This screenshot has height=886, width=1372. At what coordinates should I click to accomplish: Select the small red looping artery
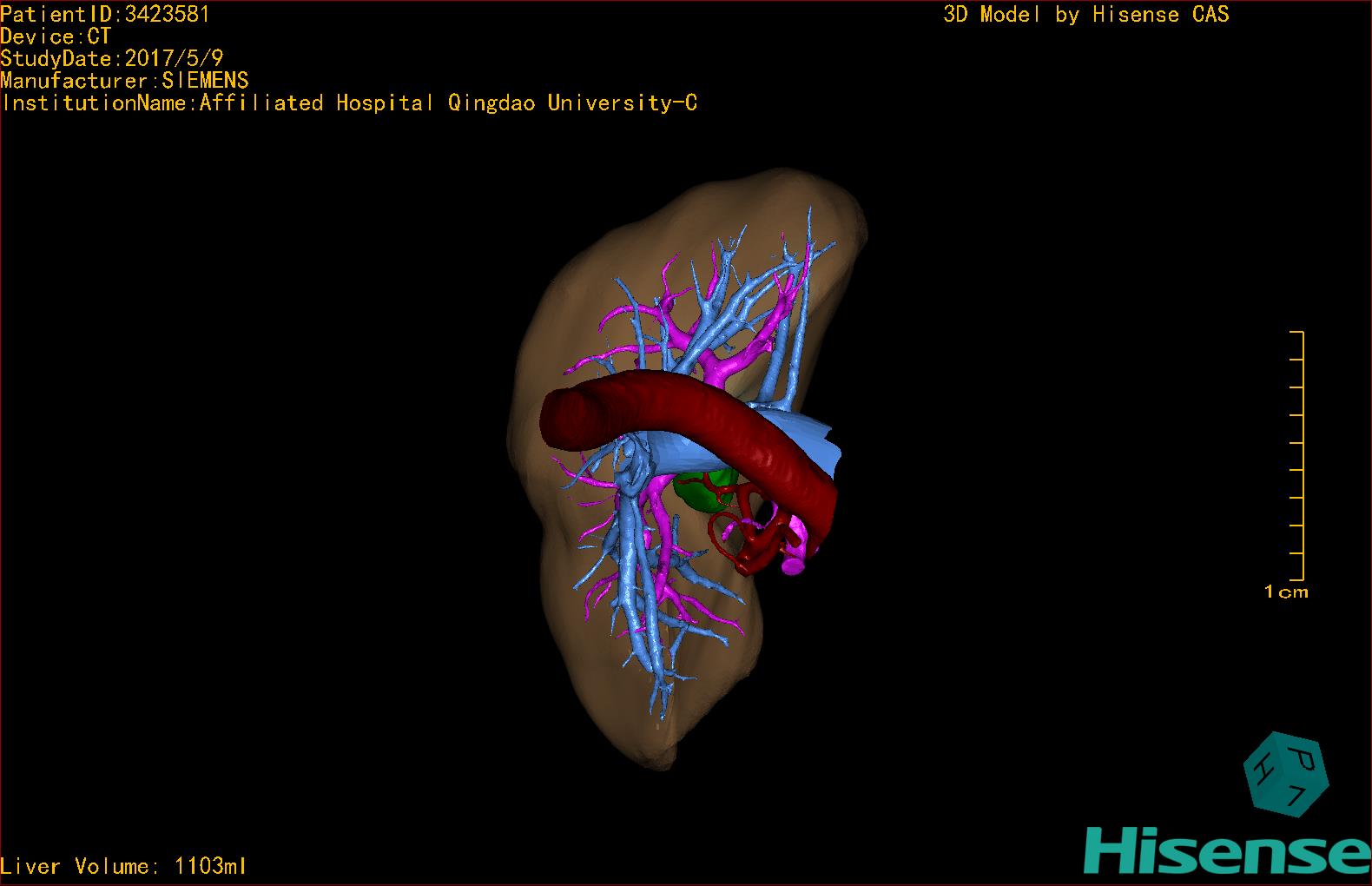point(722,532)
